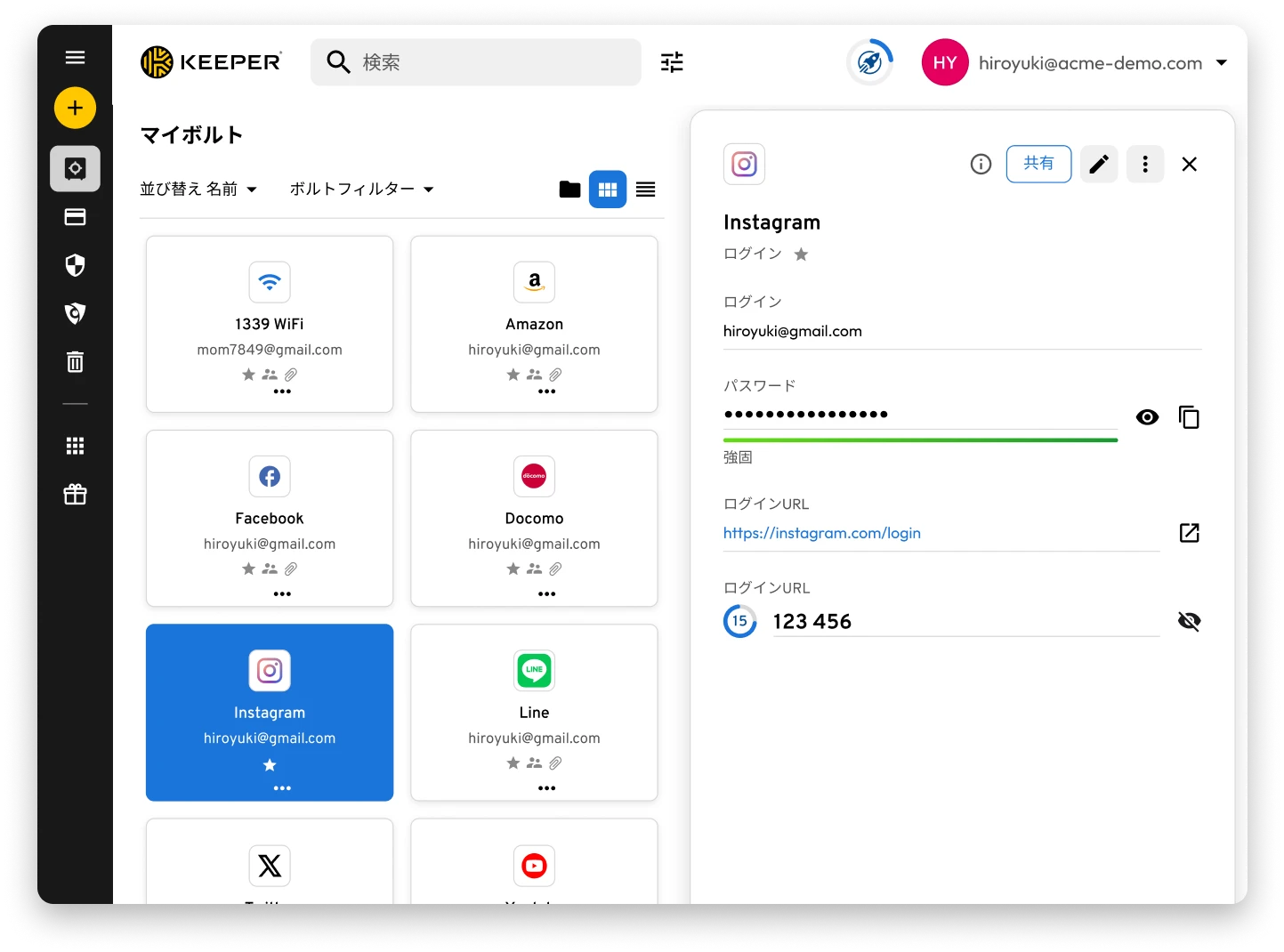Open the https://instagram.com/login link

(822, 533)
